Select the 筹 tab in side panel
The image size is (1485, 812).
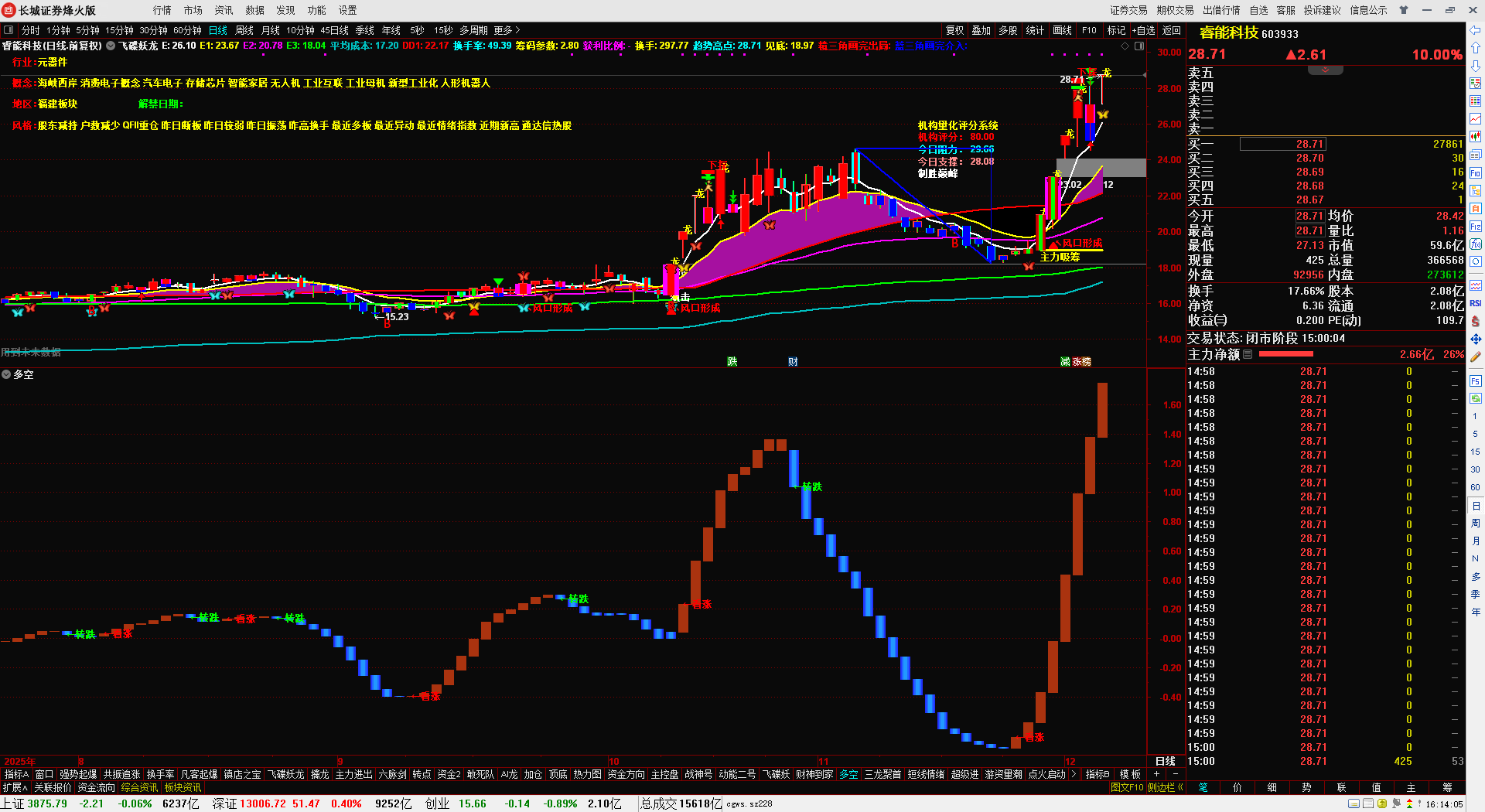pos(1447,787)
